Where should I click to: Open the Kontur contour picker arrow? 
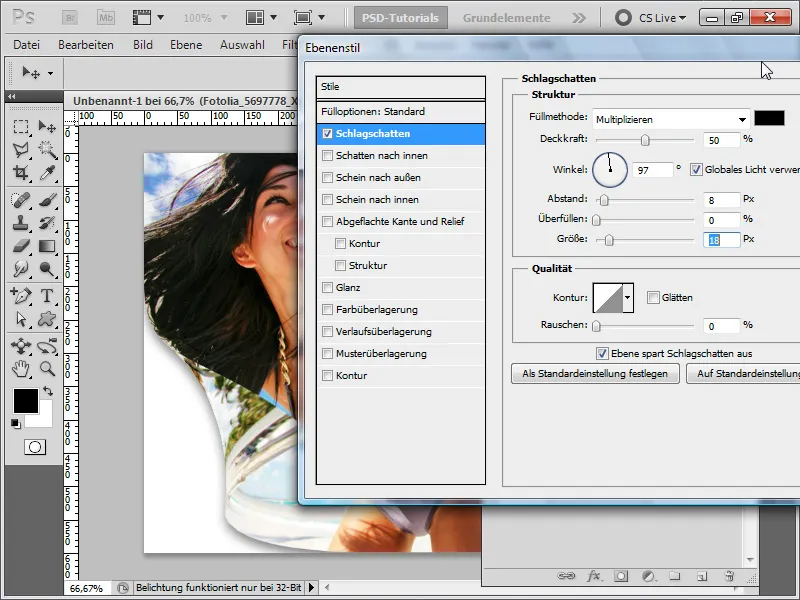point(628,297)
